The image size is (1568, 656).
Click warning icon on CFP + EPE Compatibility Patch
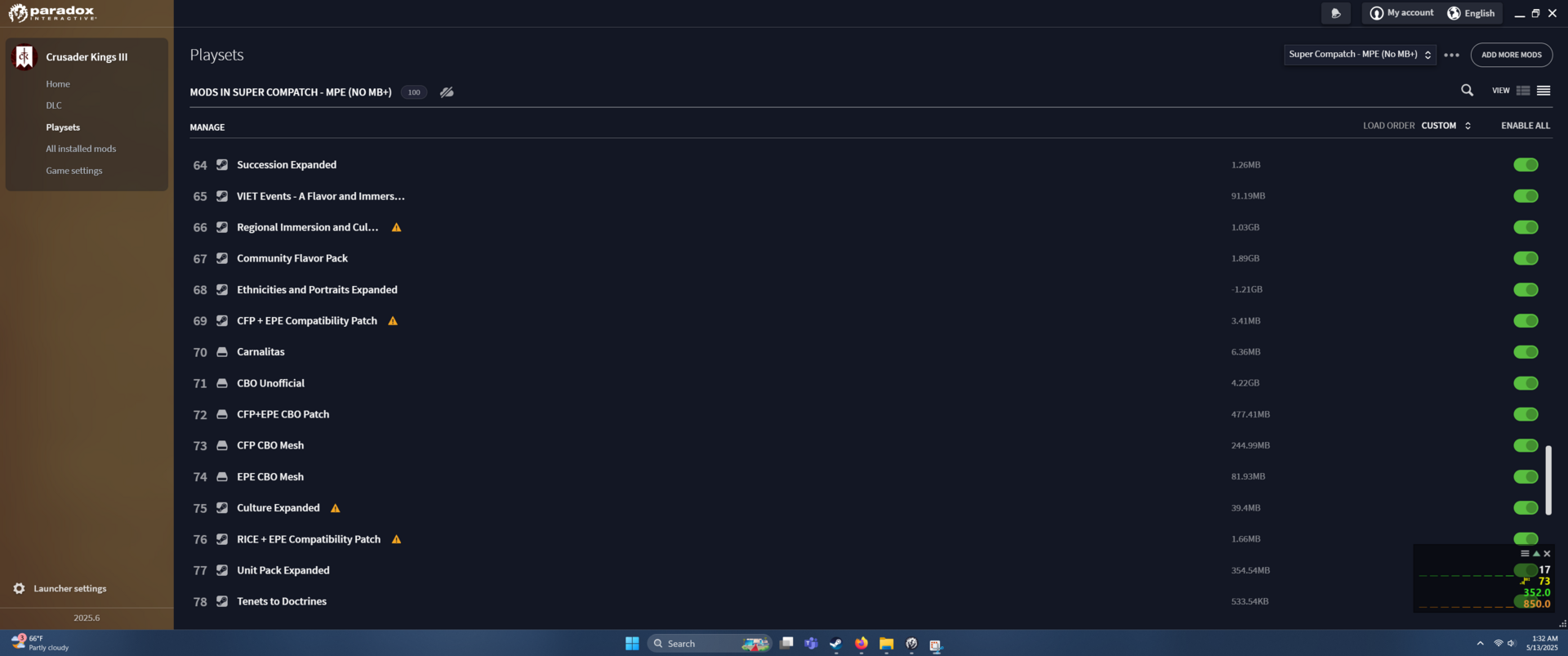coord(393,321)
